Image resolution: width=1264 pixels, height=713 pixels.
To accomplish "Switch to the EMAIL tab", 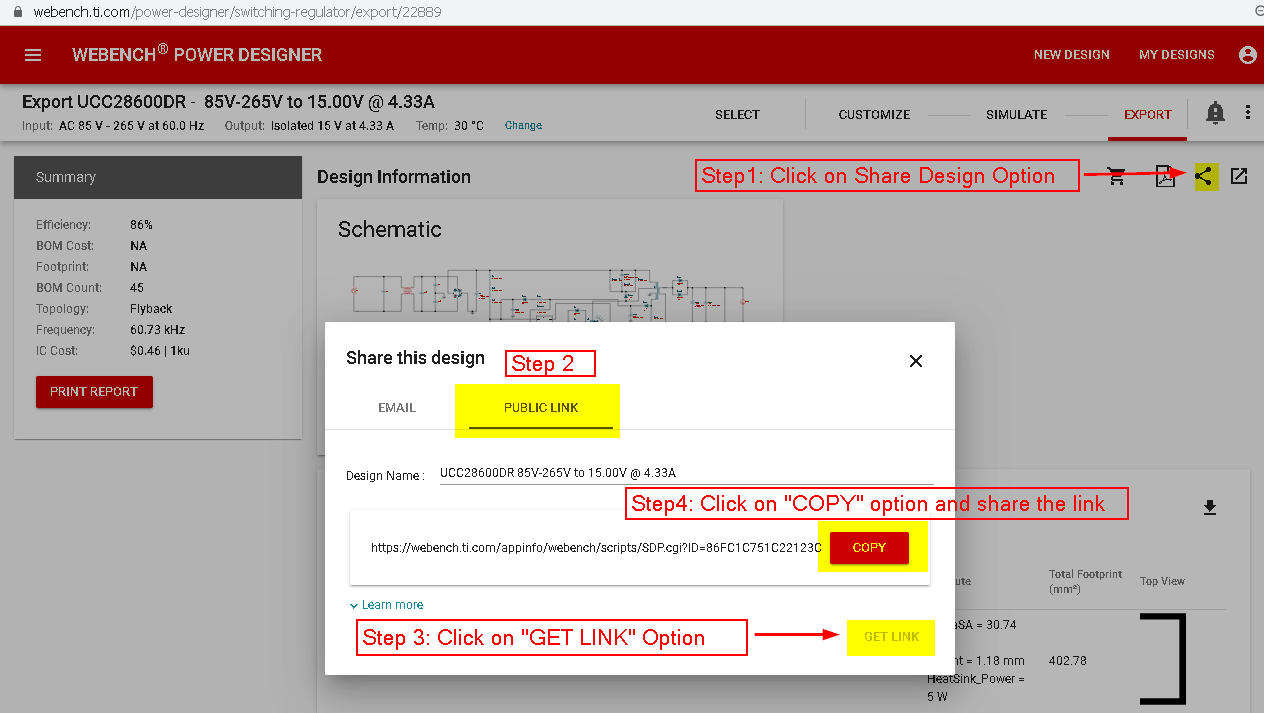I will pos(397,408).
